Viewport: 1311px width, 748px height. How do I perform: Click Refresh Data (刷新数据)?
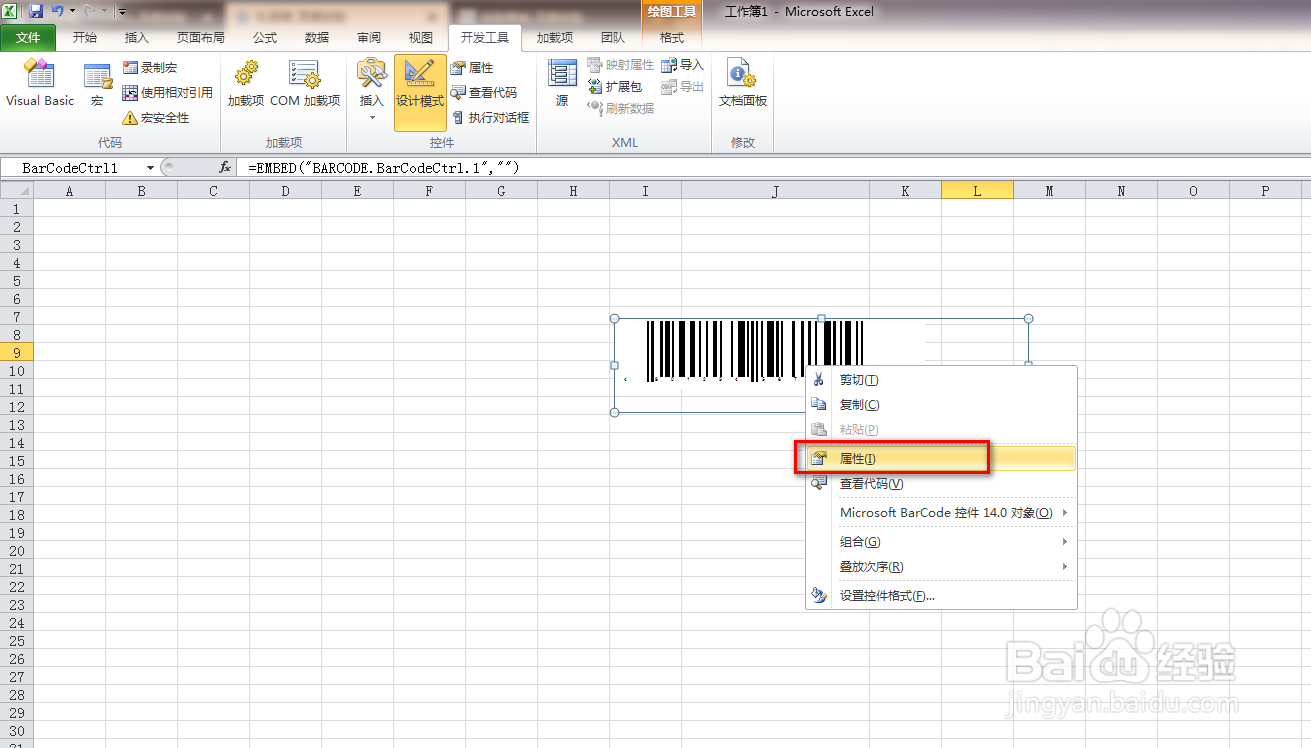click(x=620, y=108)
